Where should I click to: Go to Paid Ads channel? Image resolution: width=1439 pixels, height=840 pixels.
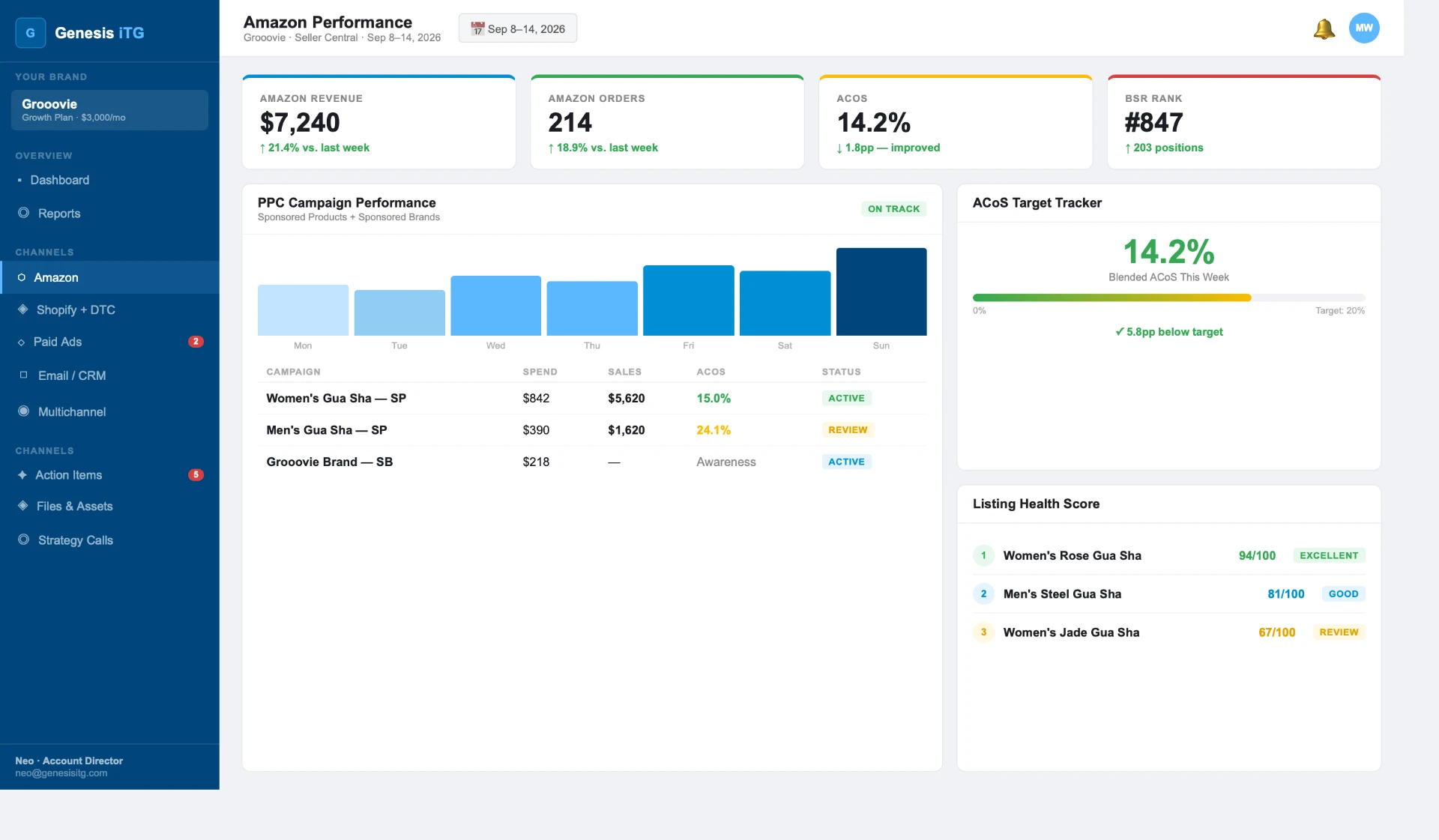[109, 342]
